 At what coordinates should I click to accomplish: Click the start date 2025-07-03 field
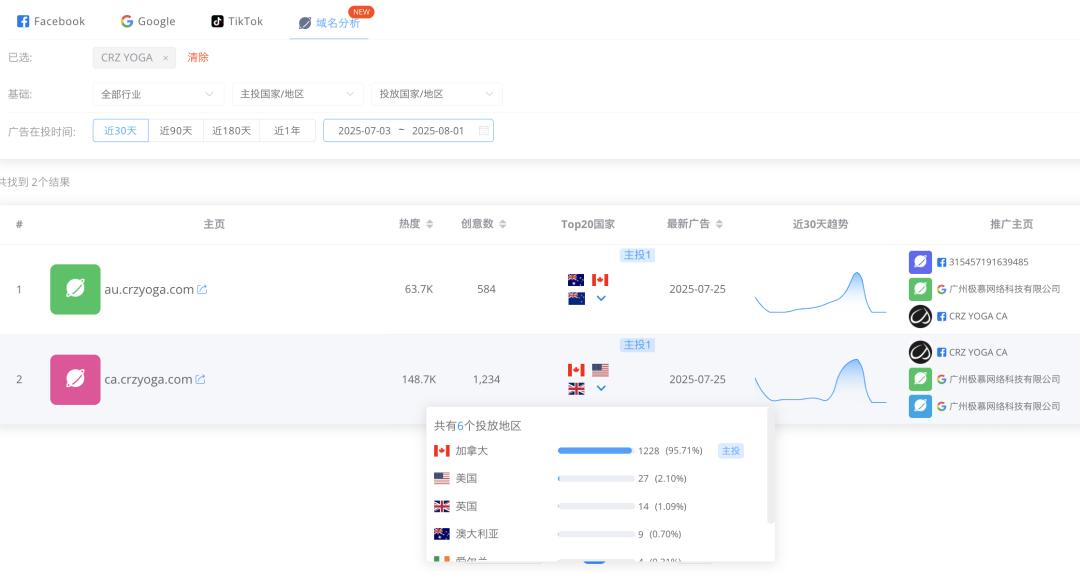[364, 131]
